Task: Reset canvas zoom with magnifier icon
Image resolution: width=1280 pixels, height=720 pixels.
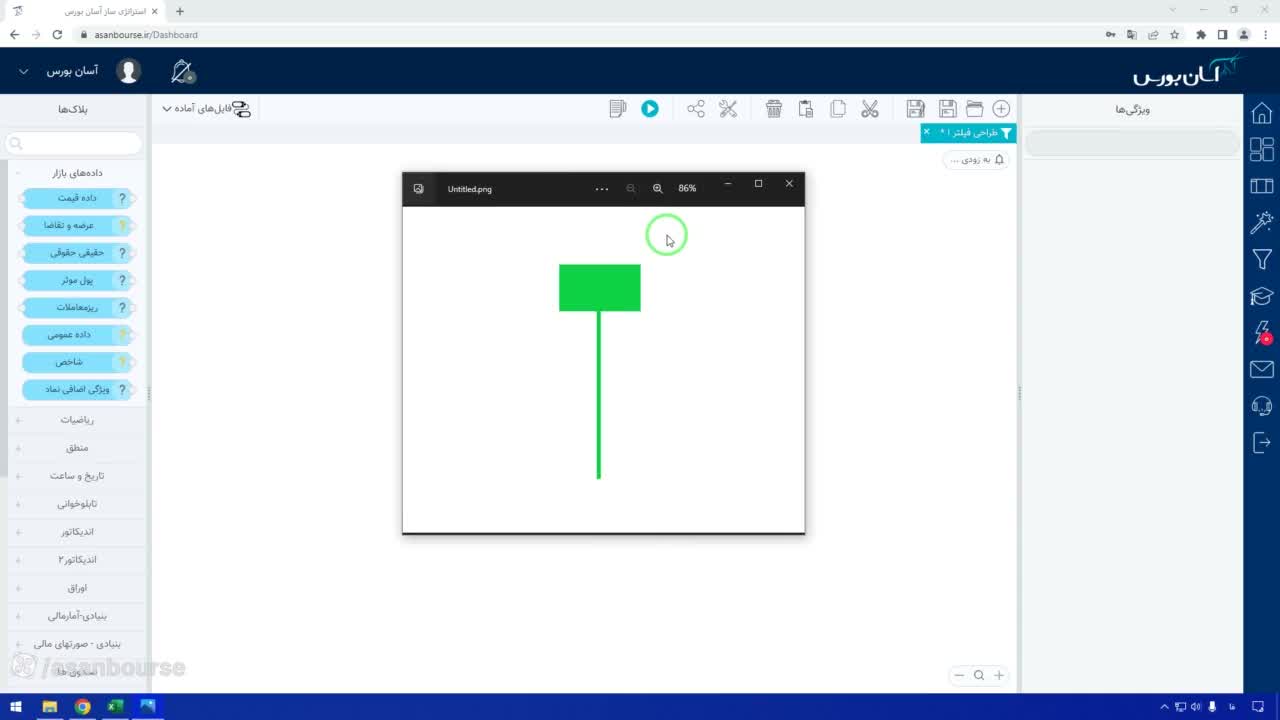Action: (x=979, y=675)
